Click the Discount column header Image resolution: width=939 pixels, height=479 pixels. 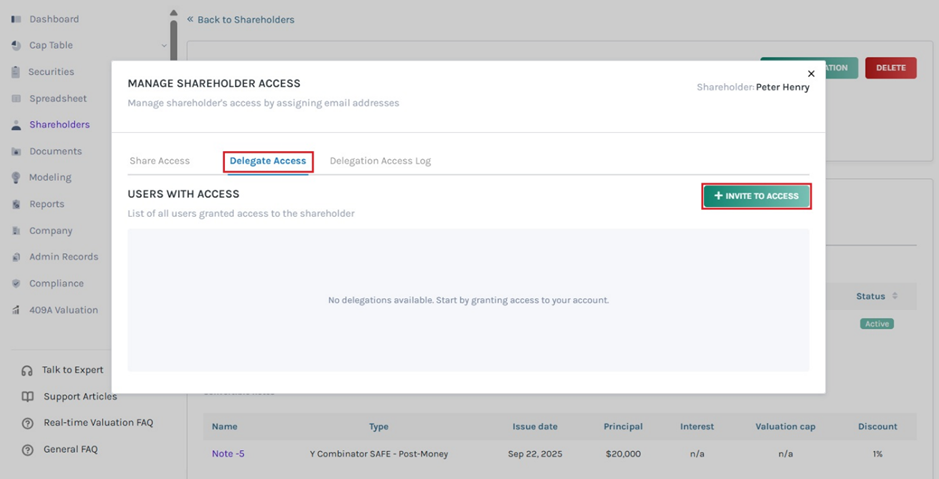pos(877,427)
